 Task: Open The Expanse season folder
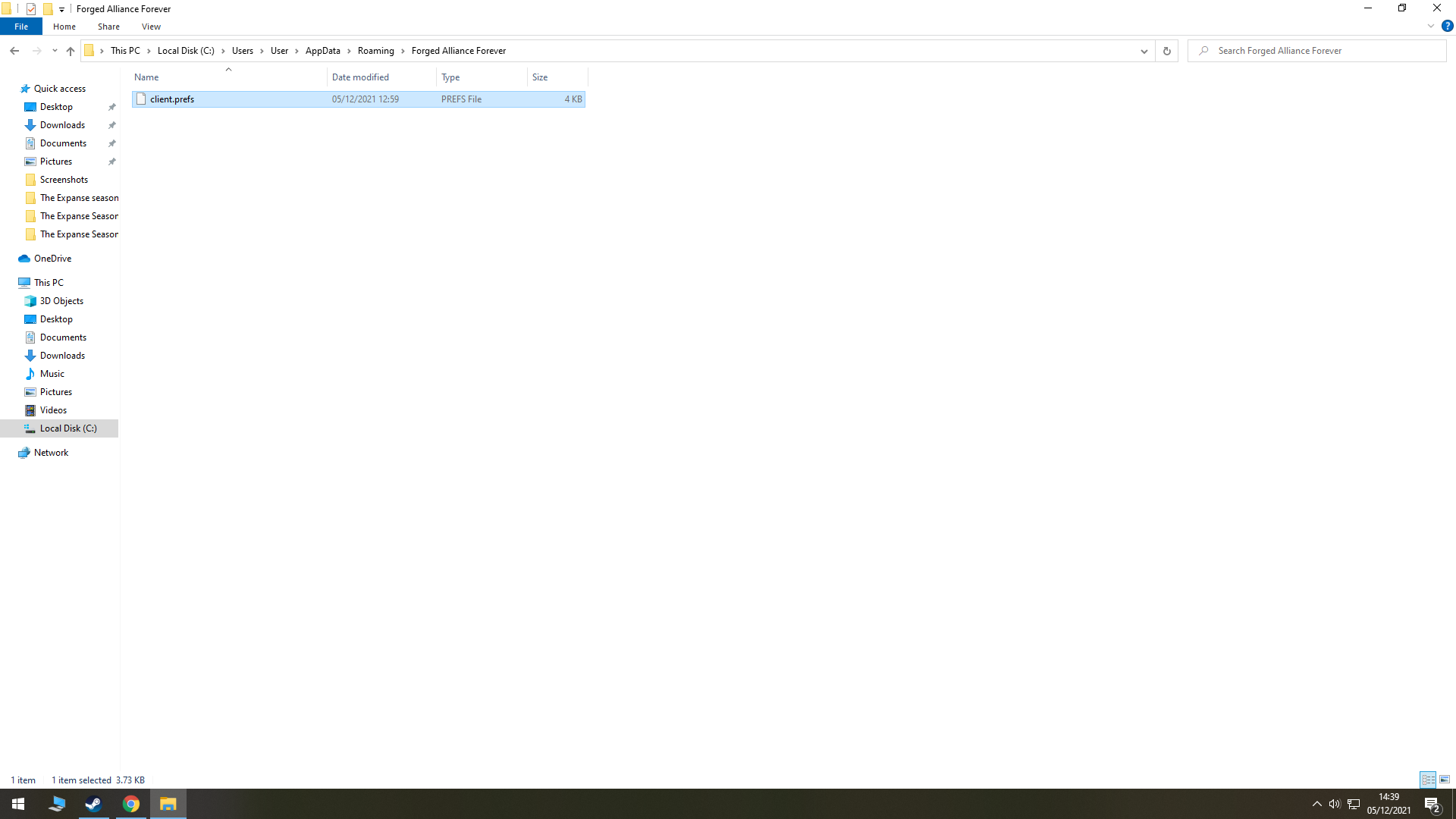(x=79, y=198)
